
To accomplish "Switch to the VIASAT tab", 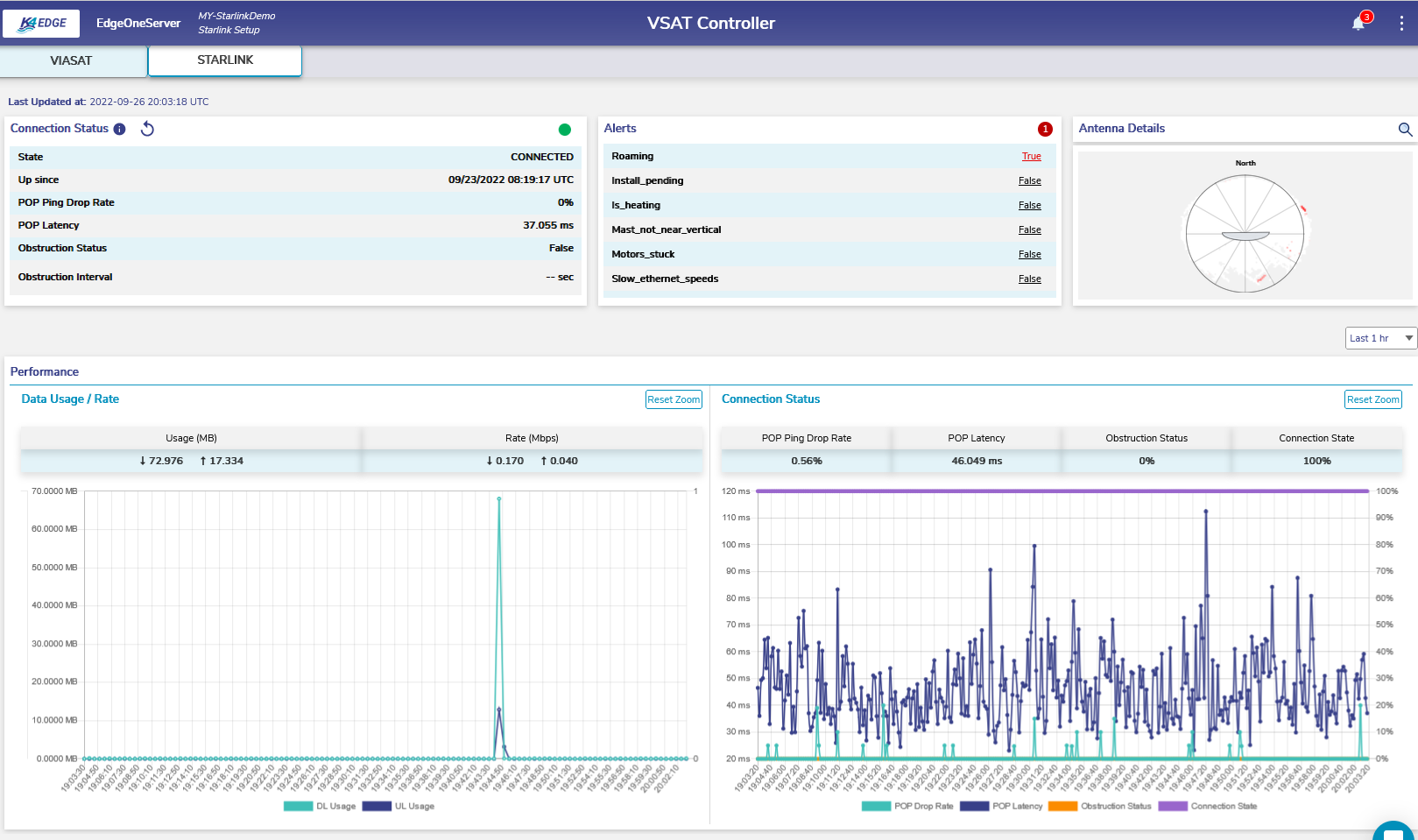I will coord(71,60).
